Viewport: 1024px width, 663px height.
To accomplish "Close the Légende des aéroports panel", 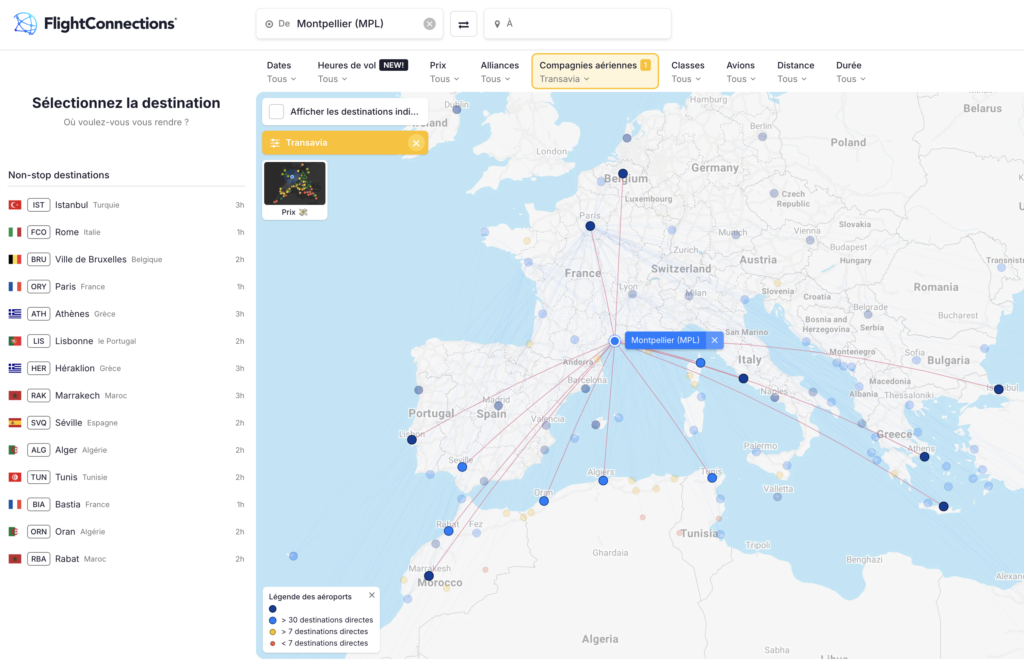I will [372, 595].
